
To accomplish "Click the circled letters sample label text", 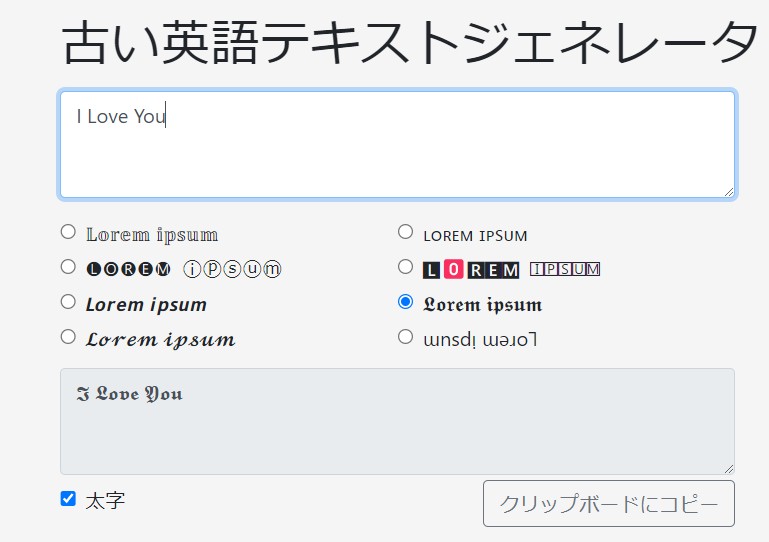I will coord(184,269).
